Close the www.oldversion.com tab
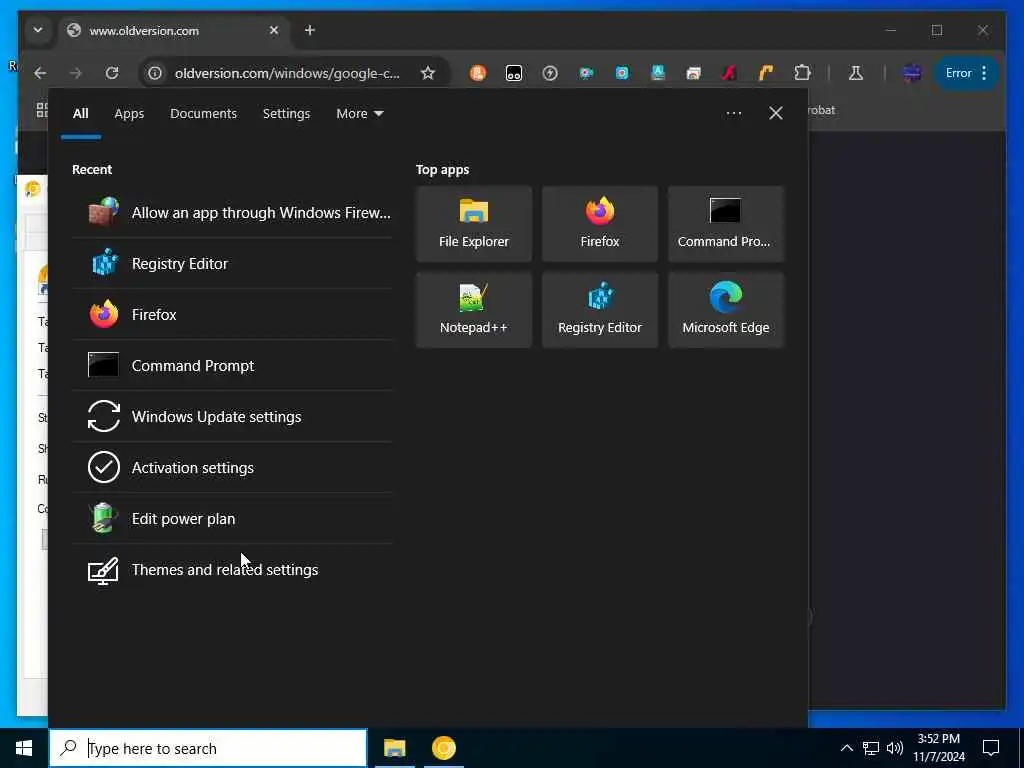Image resolution: width=1024 pixels, height=768 pixels. point(274,30)
